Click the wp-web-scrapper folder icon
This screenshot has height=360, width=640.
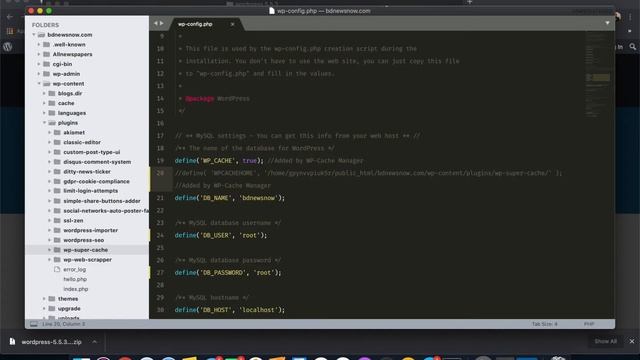[57, 260]
